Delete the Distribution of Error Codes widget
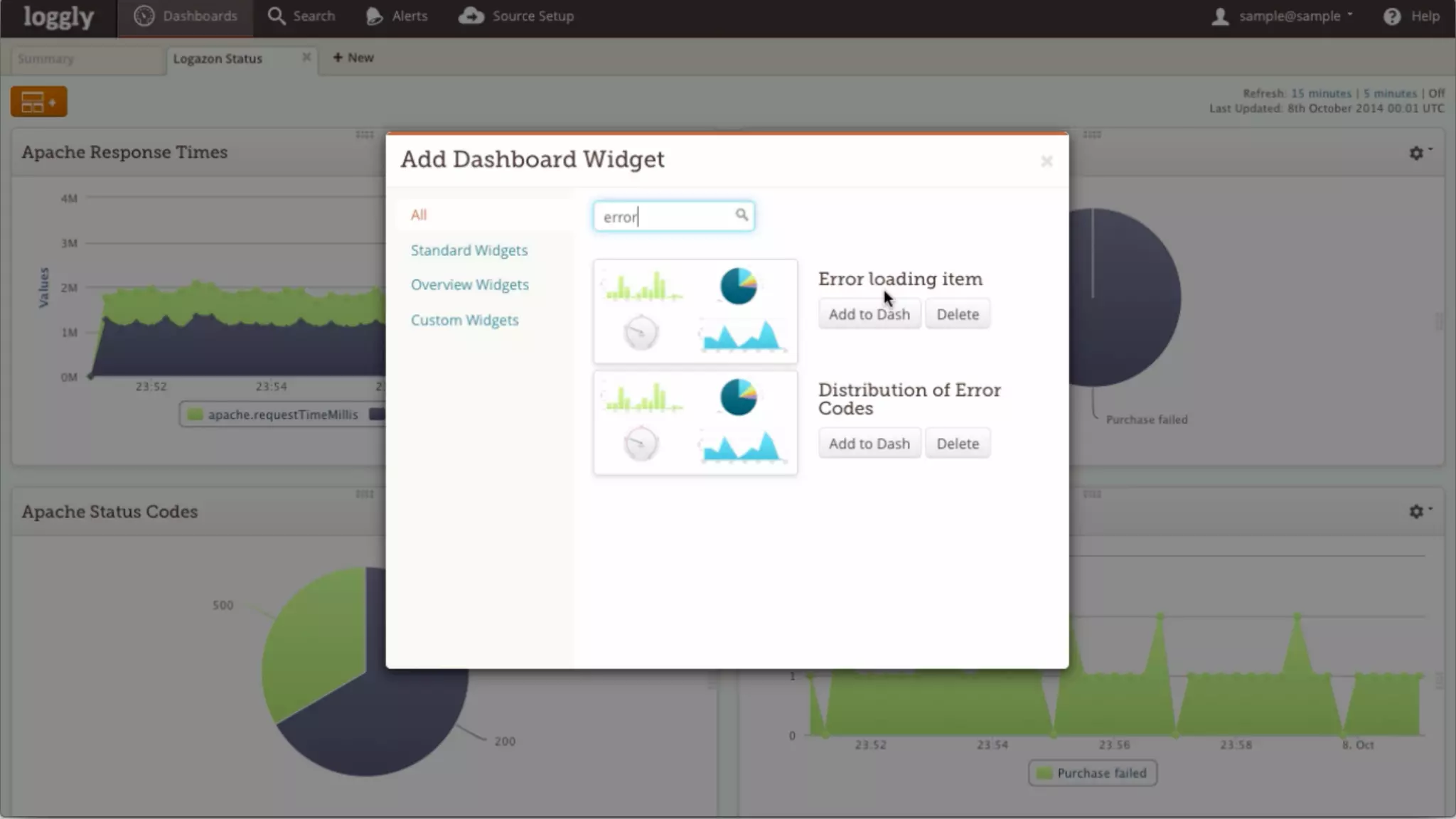This screenshot has height=819, width=1456. (957, 444)
